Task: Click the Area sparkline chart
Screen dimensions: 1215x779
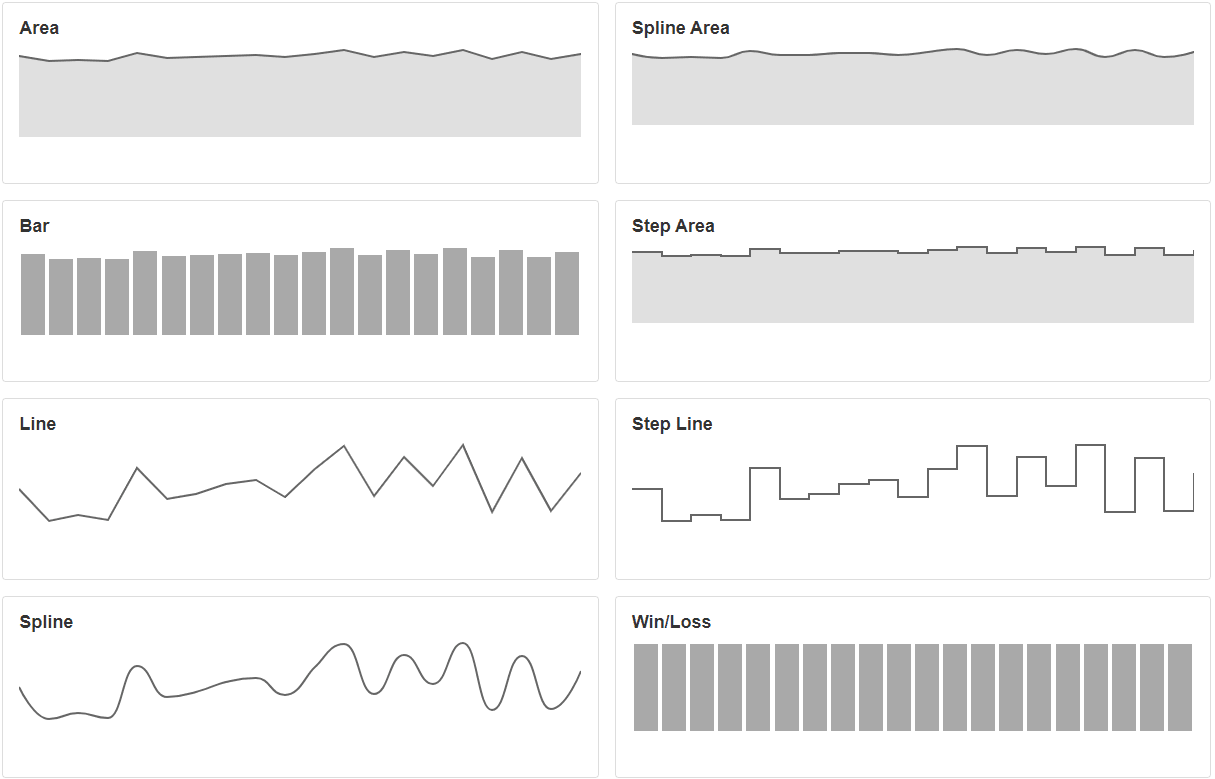Action: point(300,93)
